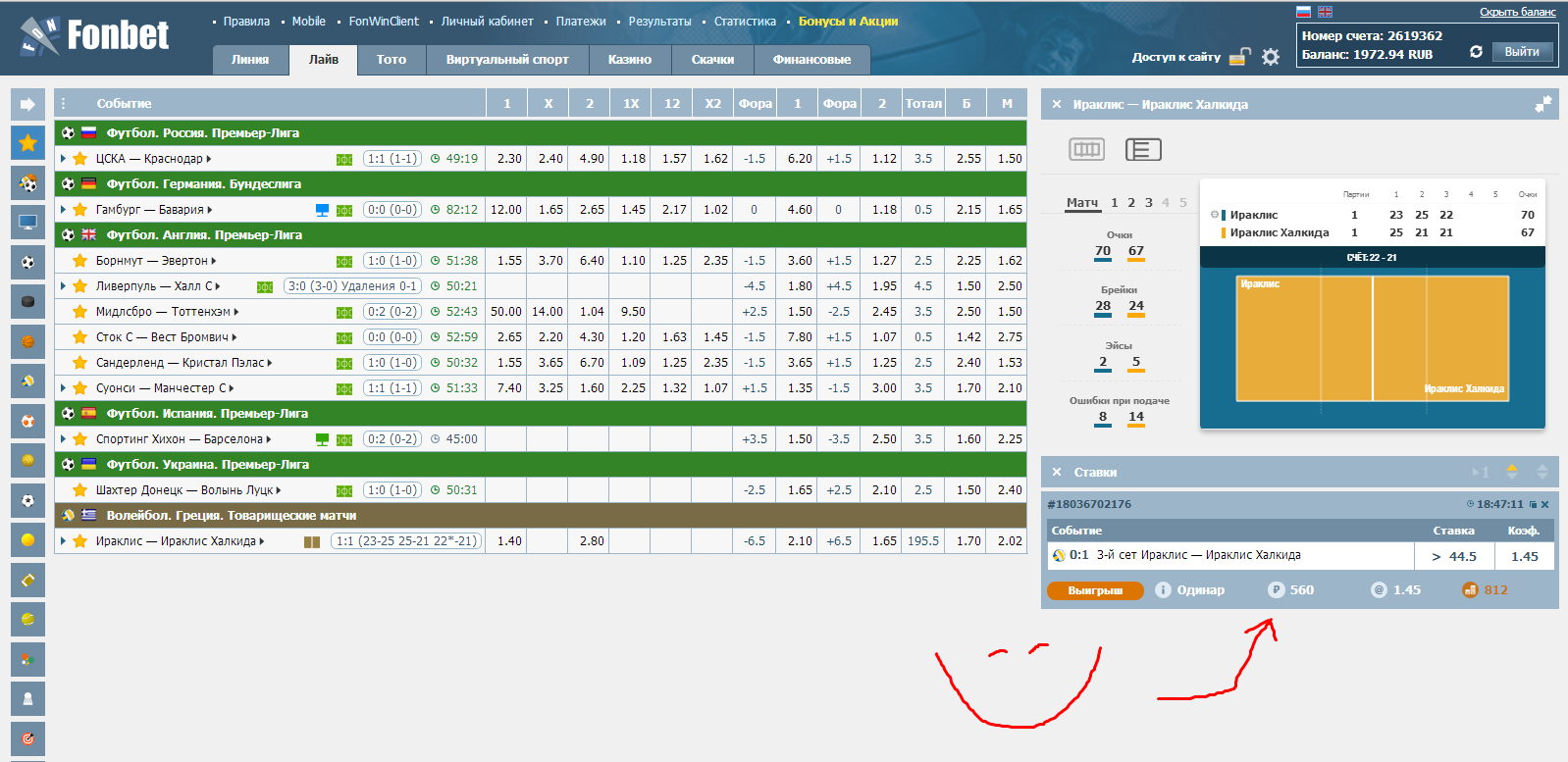
Task: Open arrow menu after Мидлсбро — Тоттенхэм name
Action: pos(236,312)
